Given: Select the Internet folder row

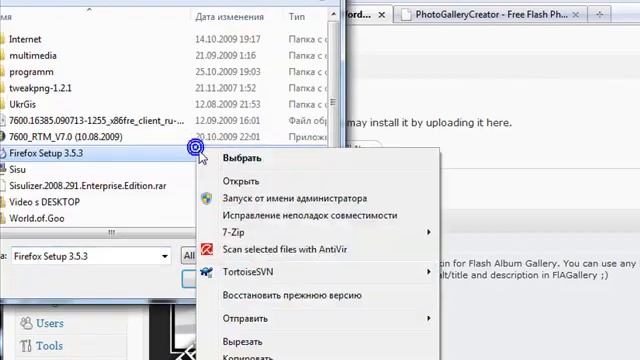Looking at the screenshot, I should click(163, 39).
